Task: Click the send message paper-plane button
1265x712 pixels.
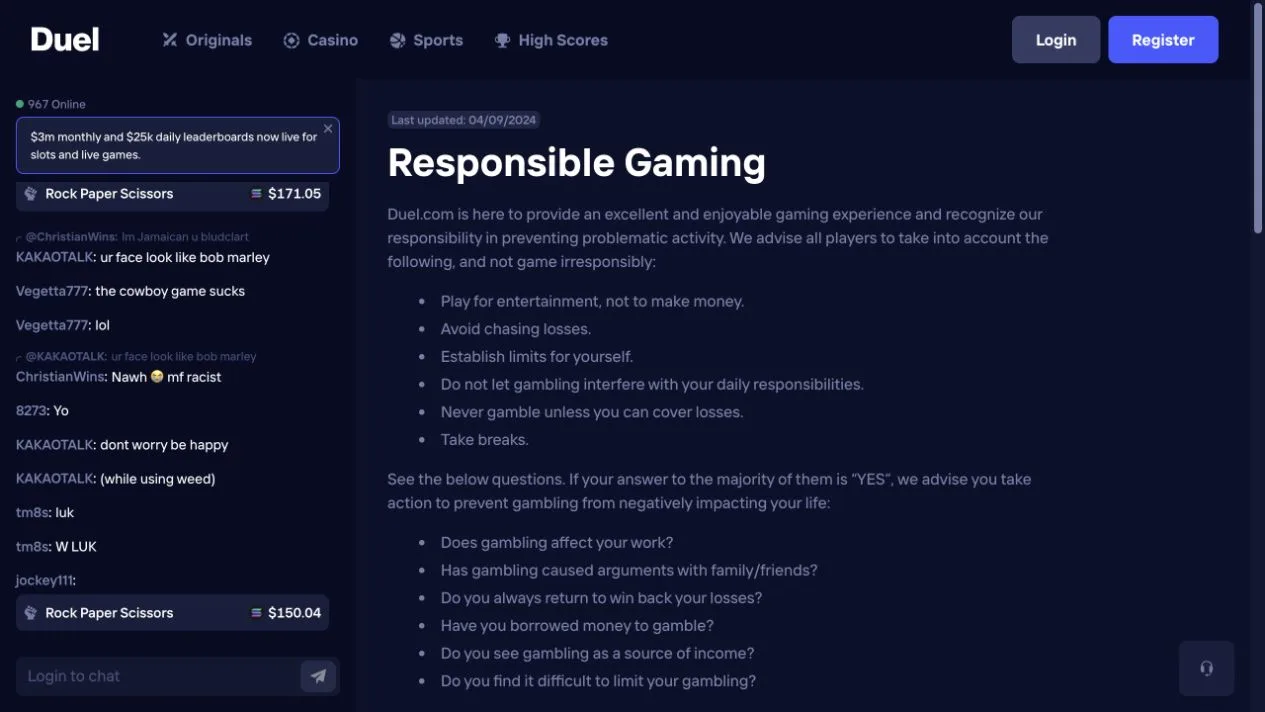Action: 318,676
